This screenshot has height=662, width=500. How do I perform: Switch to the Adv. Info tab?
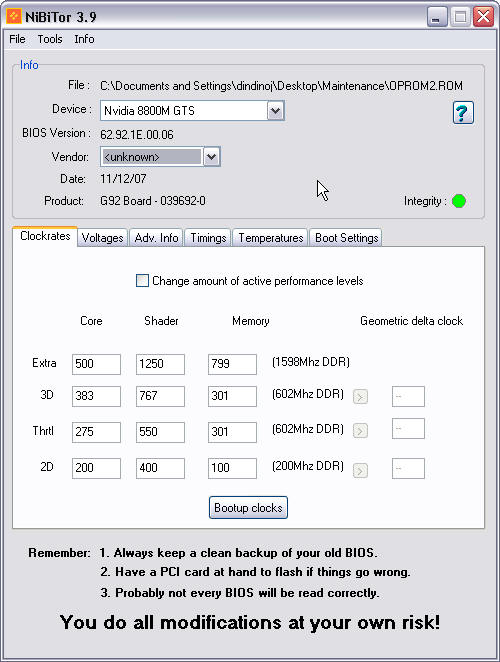[x=156, y=238]
